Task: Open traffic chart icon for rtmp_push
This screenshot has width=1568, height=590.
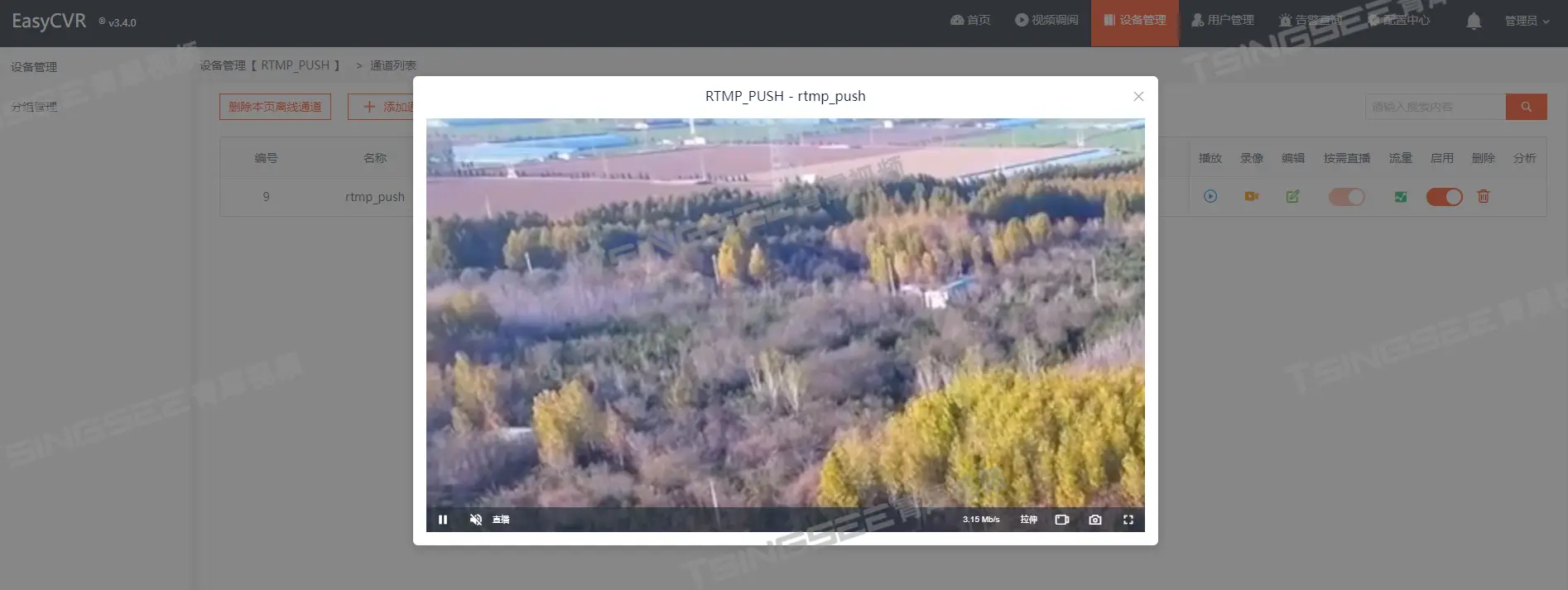Action: coord(1401,197)
